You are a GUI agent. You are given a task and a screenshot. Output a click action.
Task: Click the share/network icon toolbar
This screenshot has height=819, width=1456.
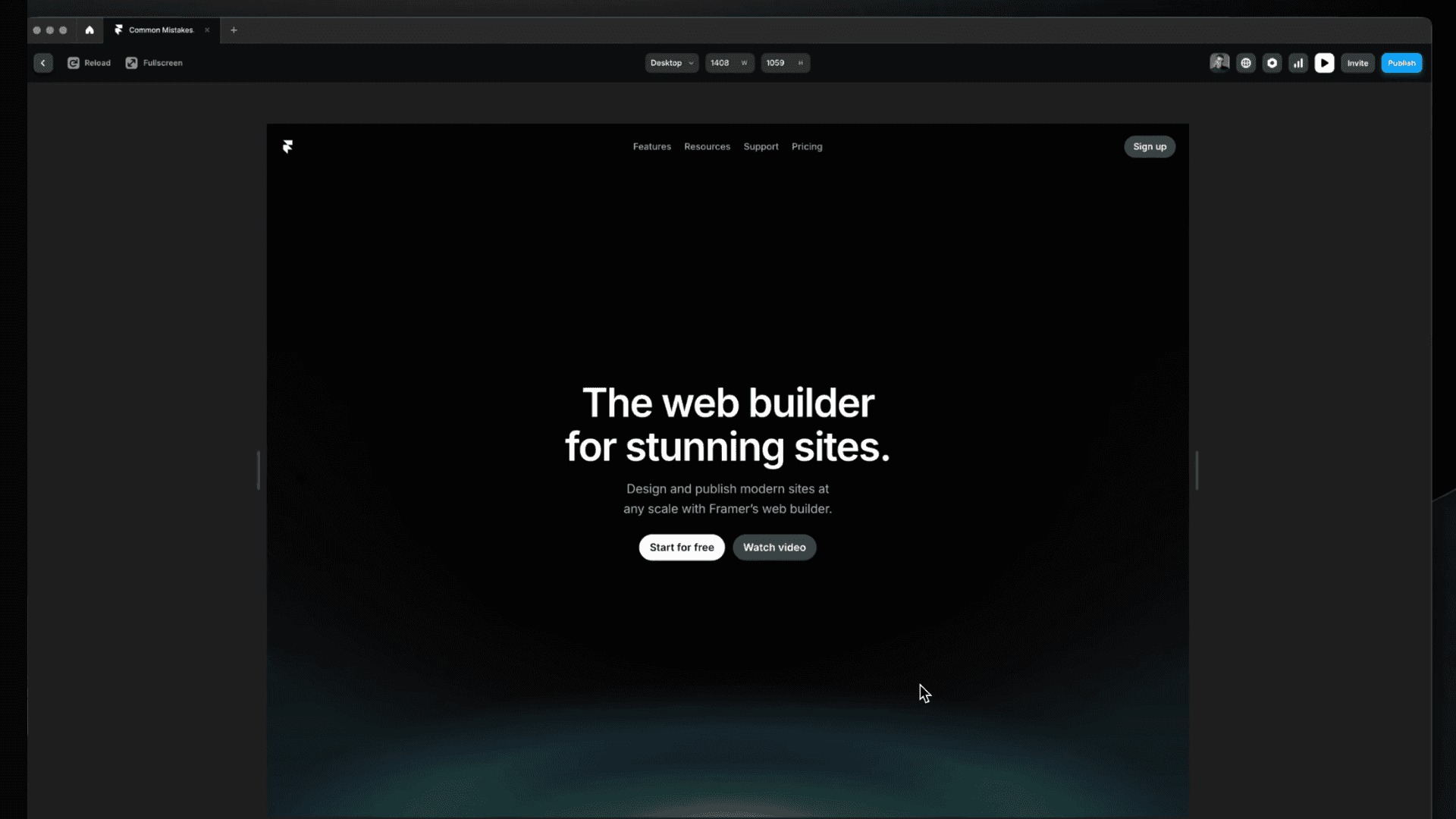tap(1245, 63)
